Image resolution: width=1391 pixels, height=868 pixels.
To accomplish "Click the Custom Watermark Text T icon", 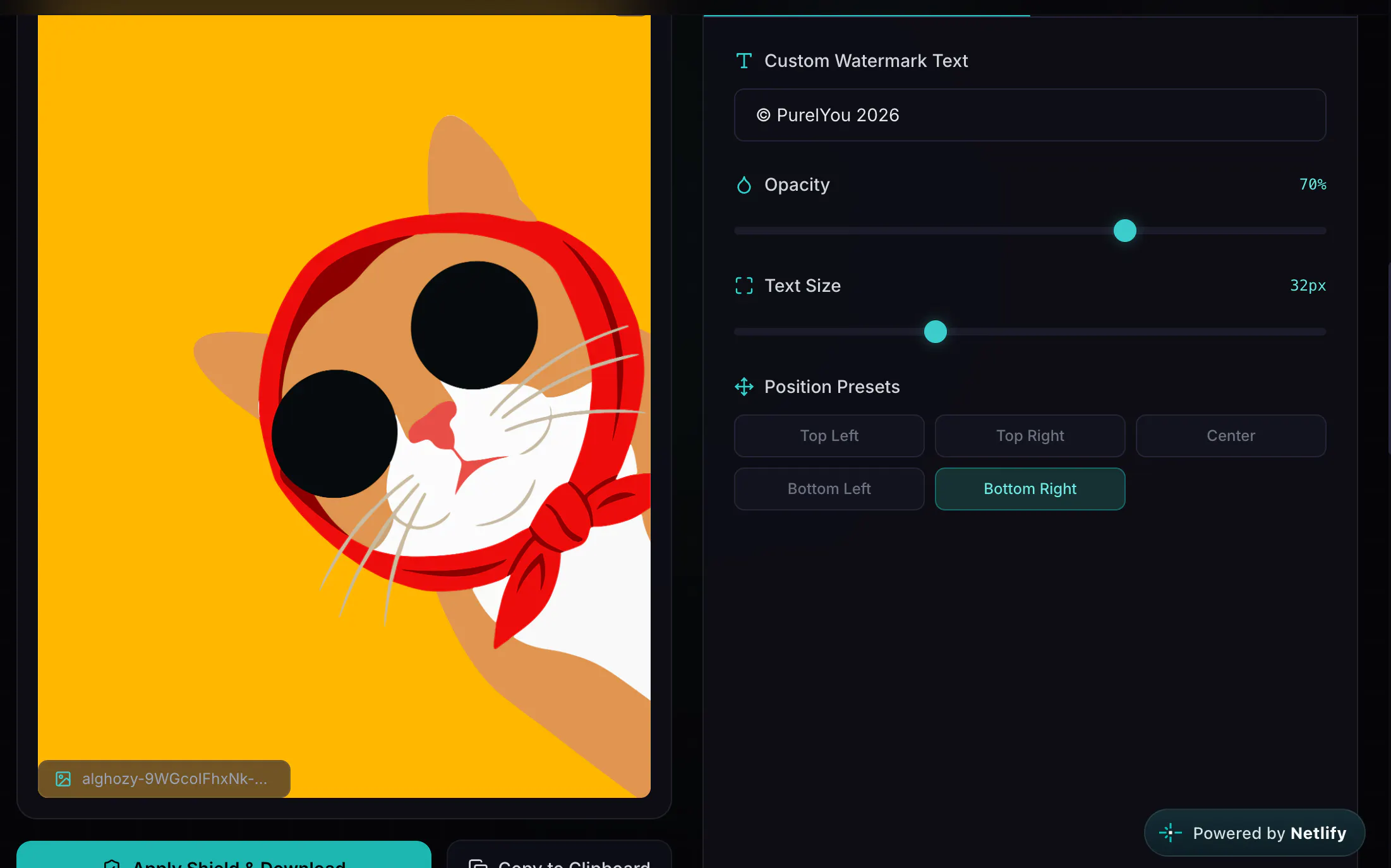I will [744, 61].
